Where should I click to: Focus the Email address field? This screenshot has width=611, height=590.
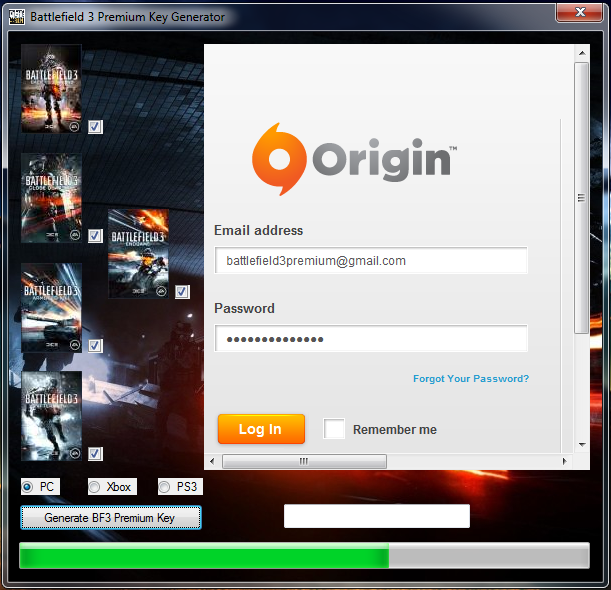pos(371,260)
